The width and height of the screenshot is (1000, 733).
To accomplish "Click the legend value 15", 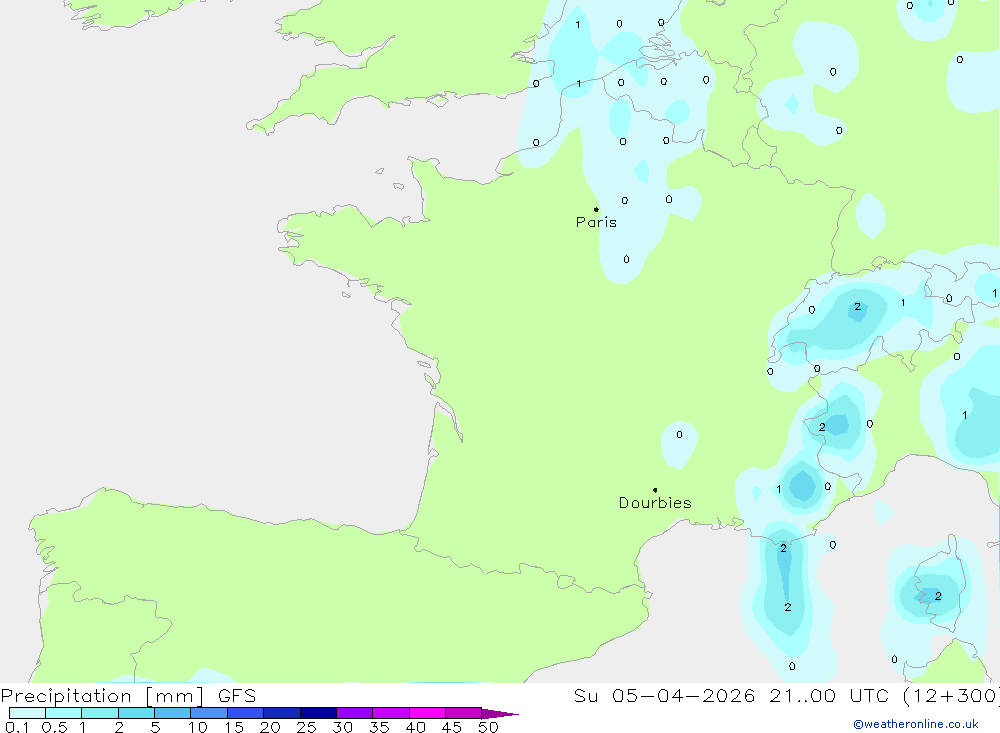I will point(234,727).
